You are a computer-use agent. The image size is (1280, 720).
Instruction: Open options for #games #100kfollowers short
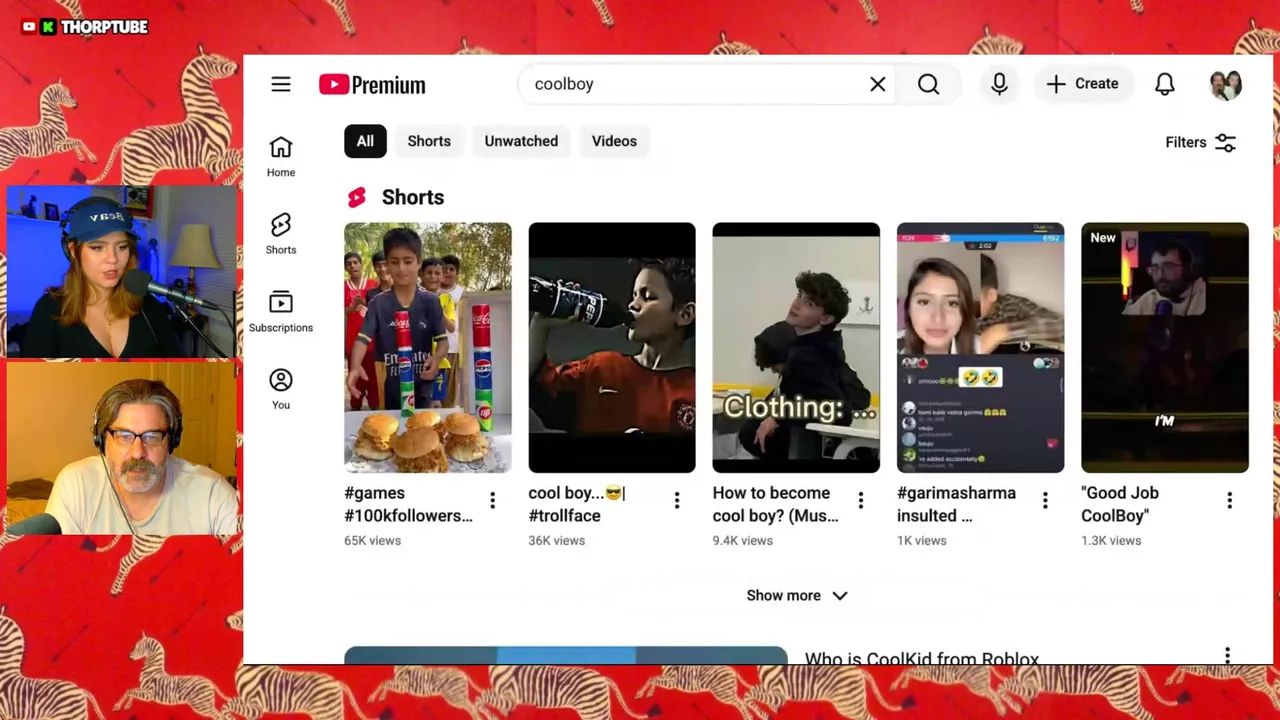point(492,500)
